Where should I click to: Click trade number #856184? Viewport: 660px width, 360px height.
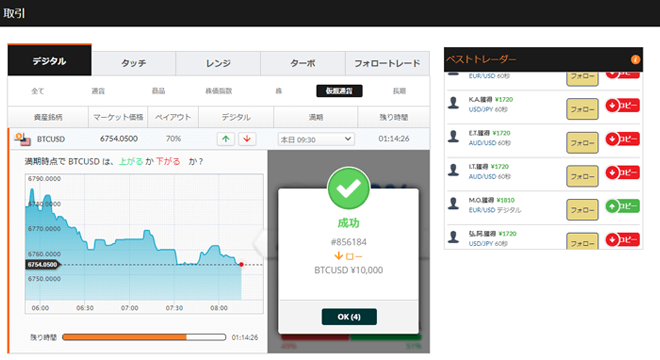(349, 242)
